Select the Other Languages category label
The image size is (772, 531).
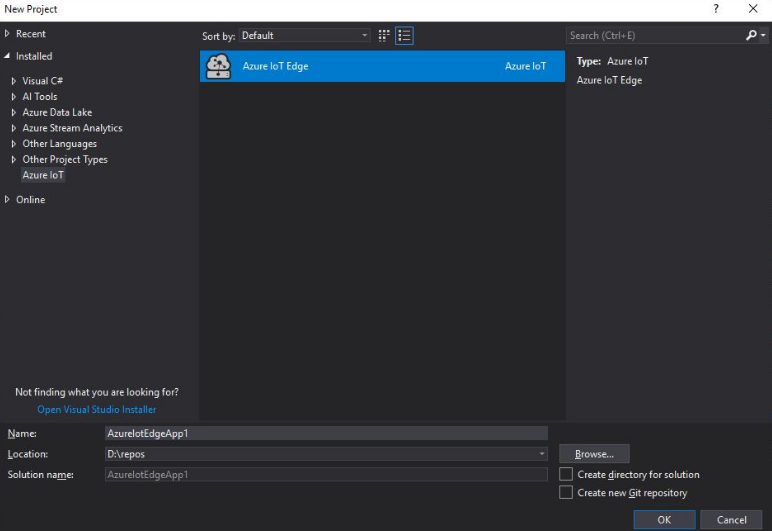[x=60, y=144]
